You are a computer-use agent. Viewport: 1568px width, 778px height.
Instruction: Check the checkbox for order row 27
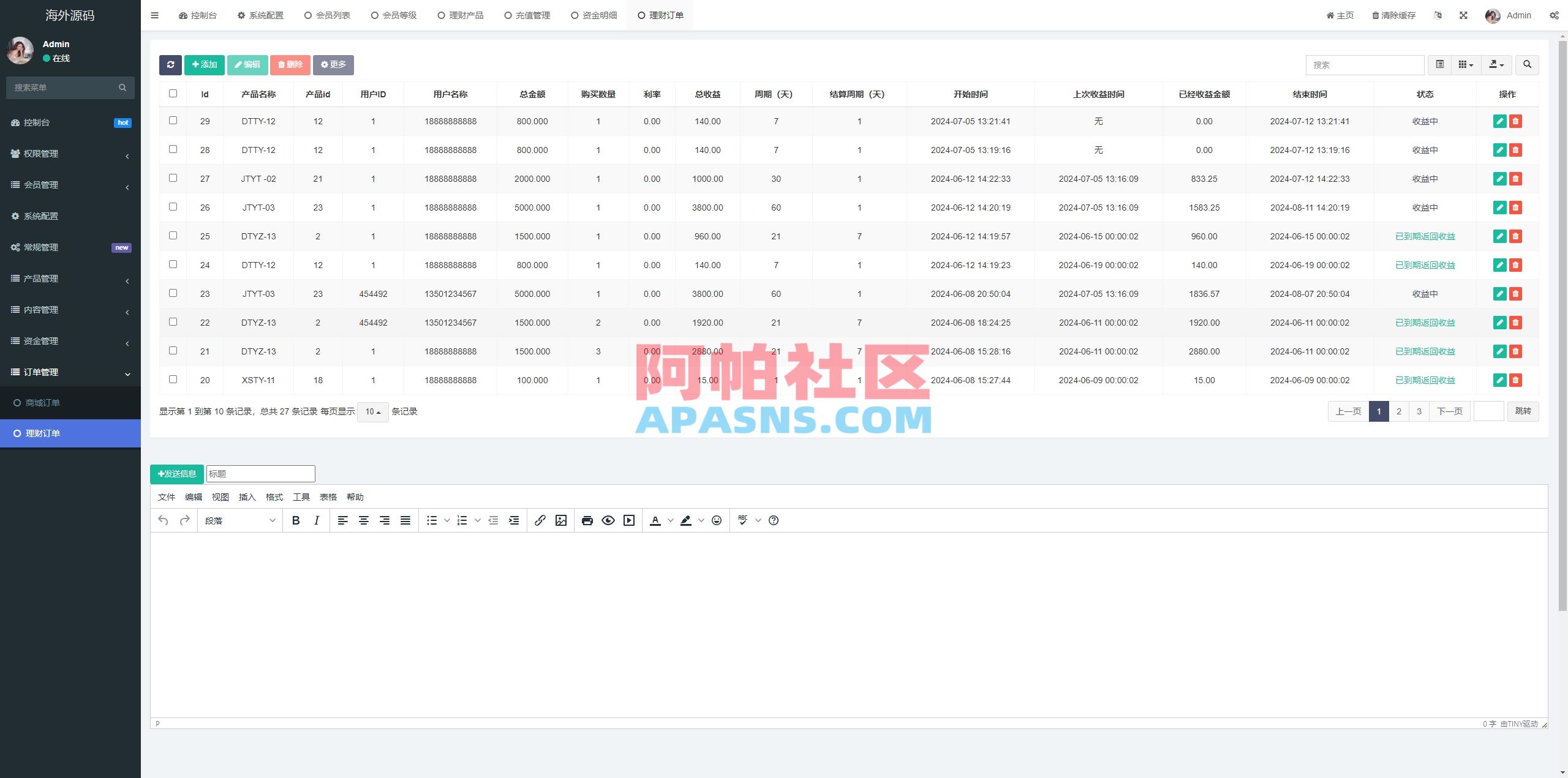pos(172,178)
